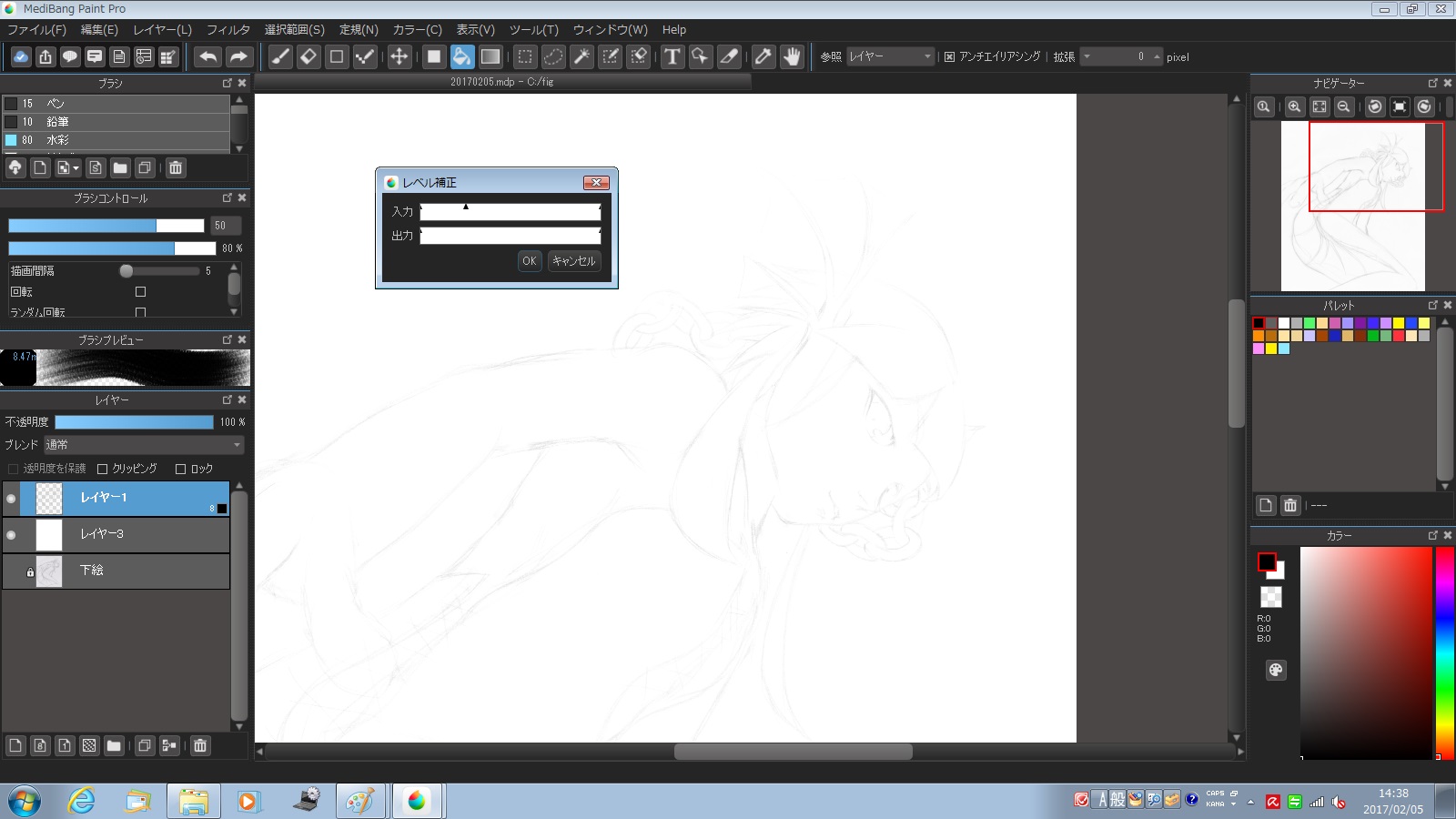Pop out the ブラシ brush panel
Image resolution: width=1456 pixels, height=819 pixels.
pos(227,83)
